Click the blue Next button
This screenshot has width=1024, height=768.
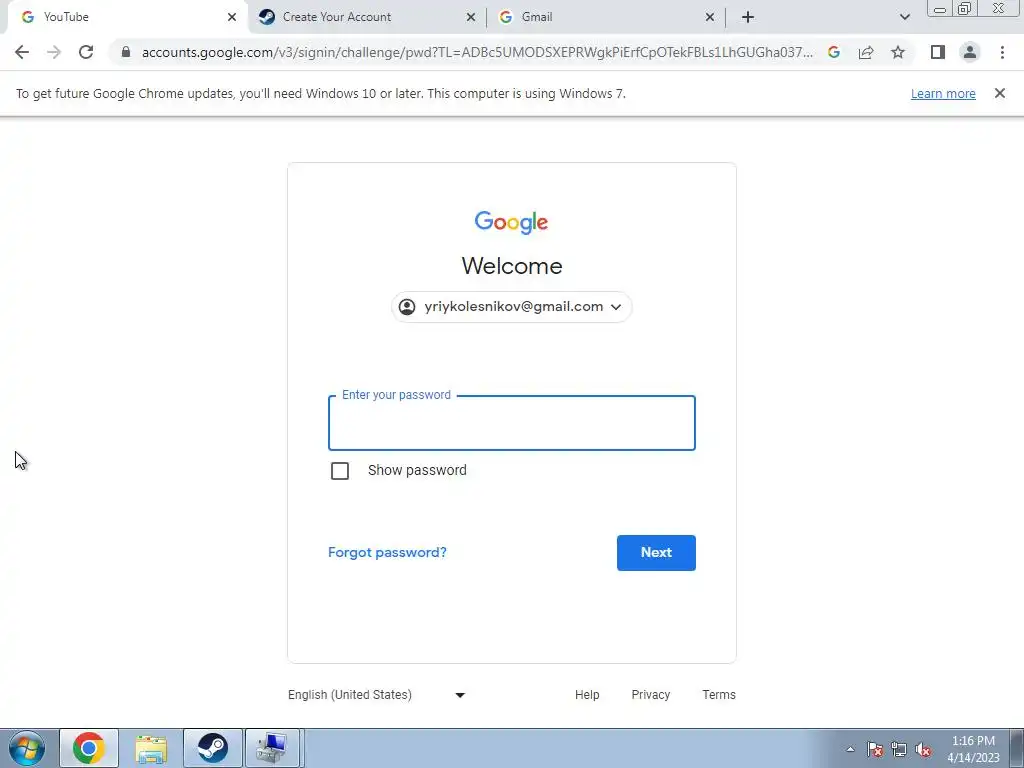pos(656,552)
